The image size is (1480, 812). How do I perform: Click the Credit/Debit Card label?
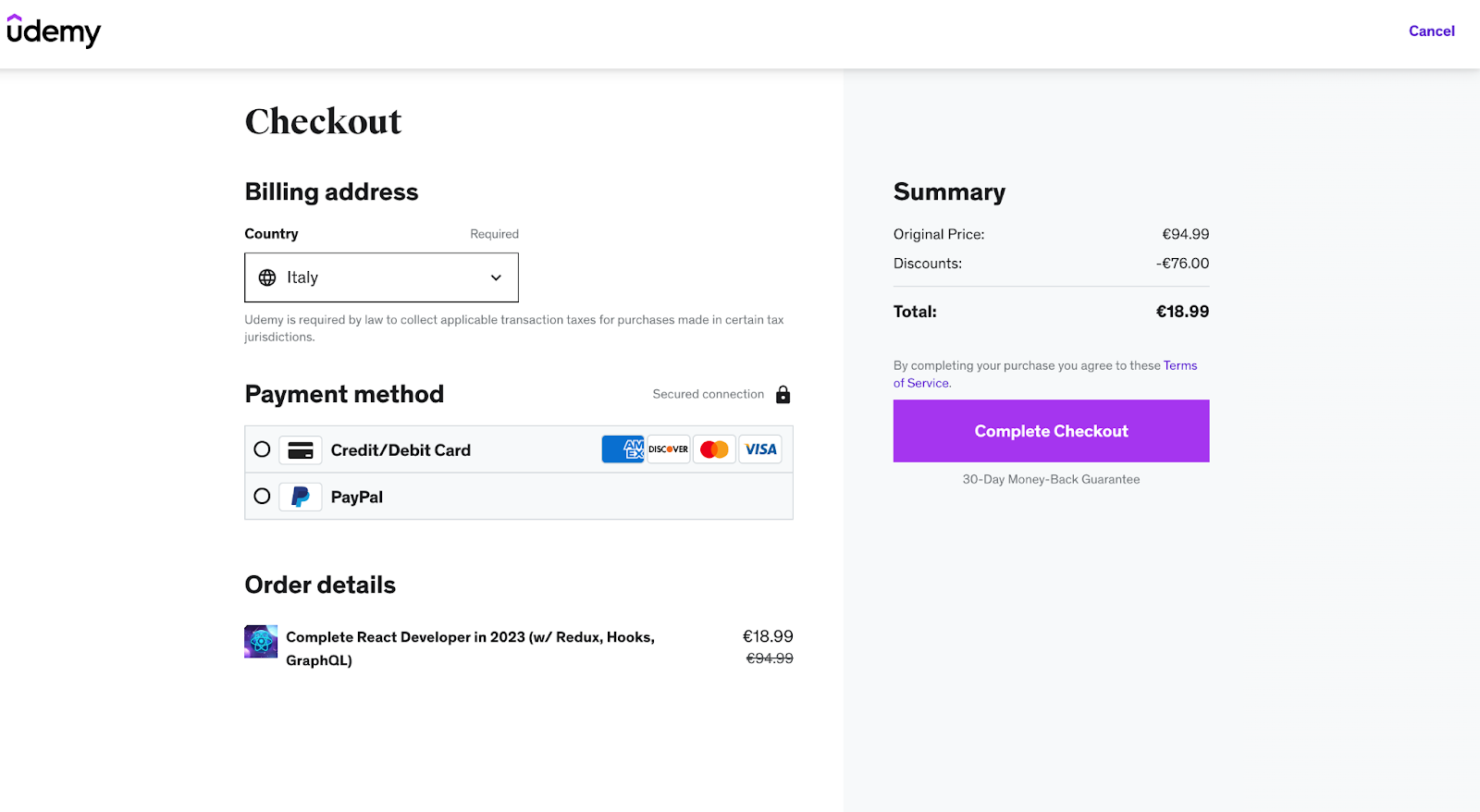[x=401, y=450]
